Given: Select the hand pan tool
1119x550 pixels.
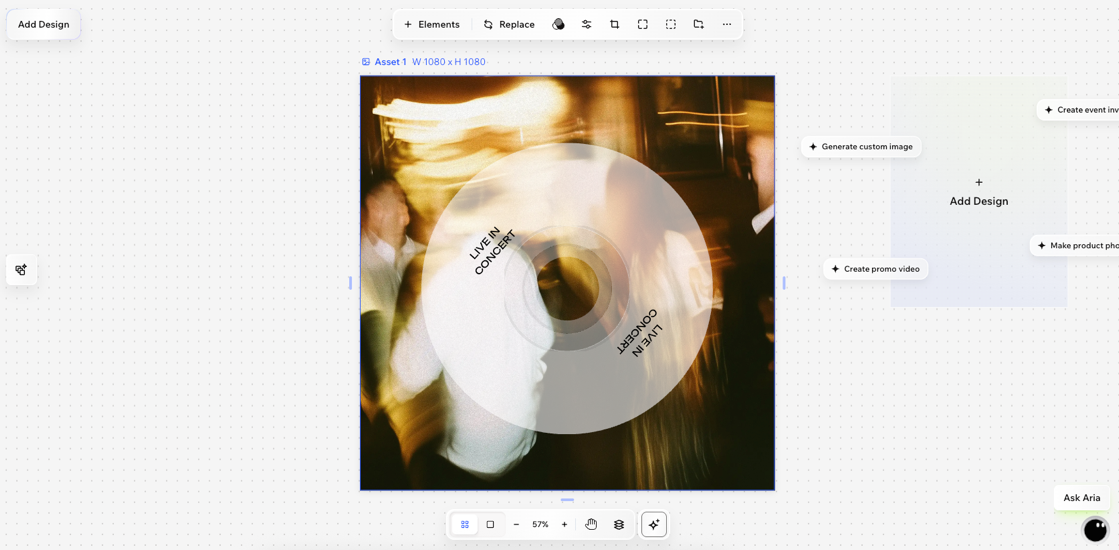Looking at the screenshot, I should [591, 524].
